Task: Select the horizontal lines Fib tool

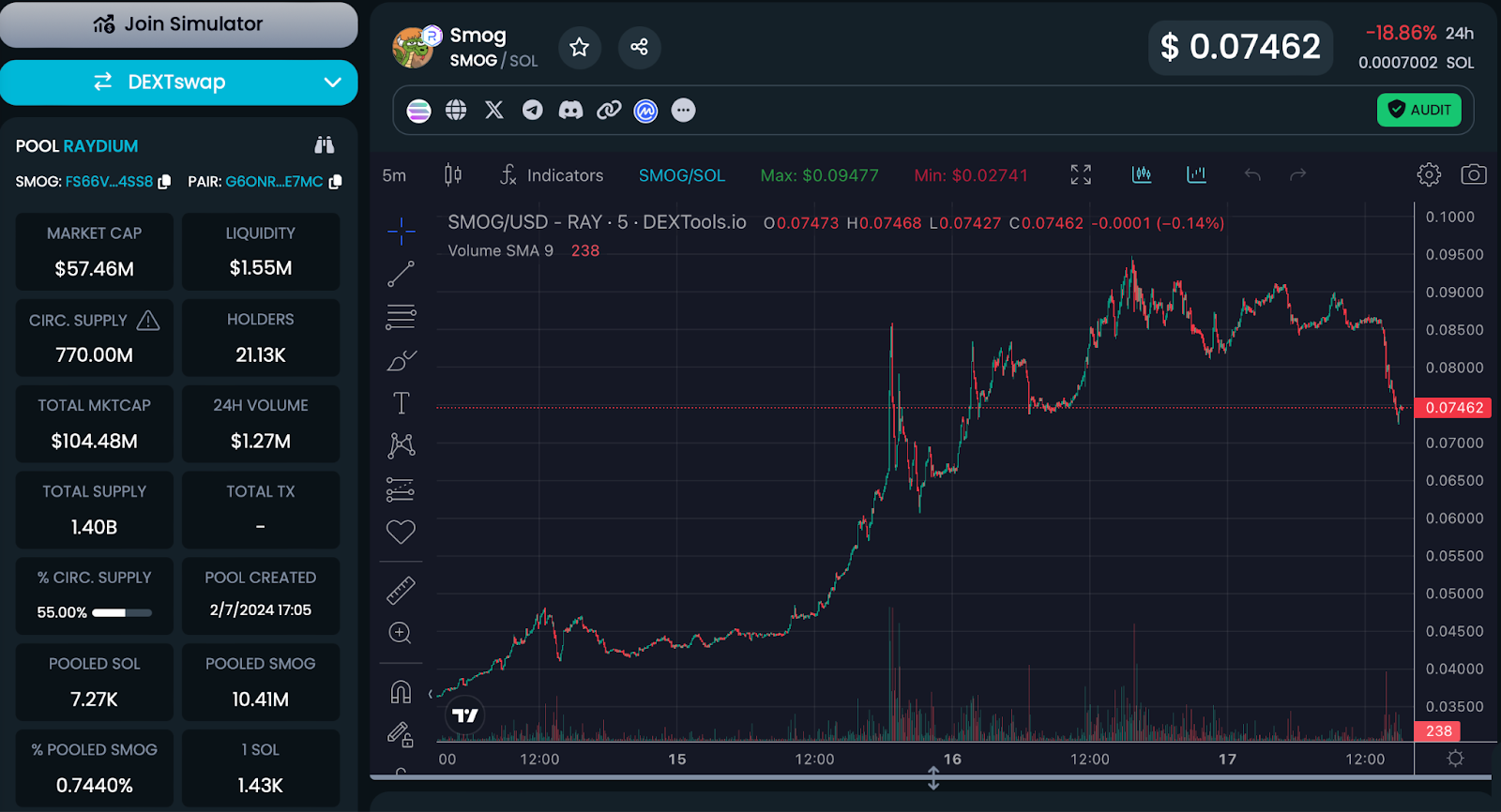Action: 402,317
